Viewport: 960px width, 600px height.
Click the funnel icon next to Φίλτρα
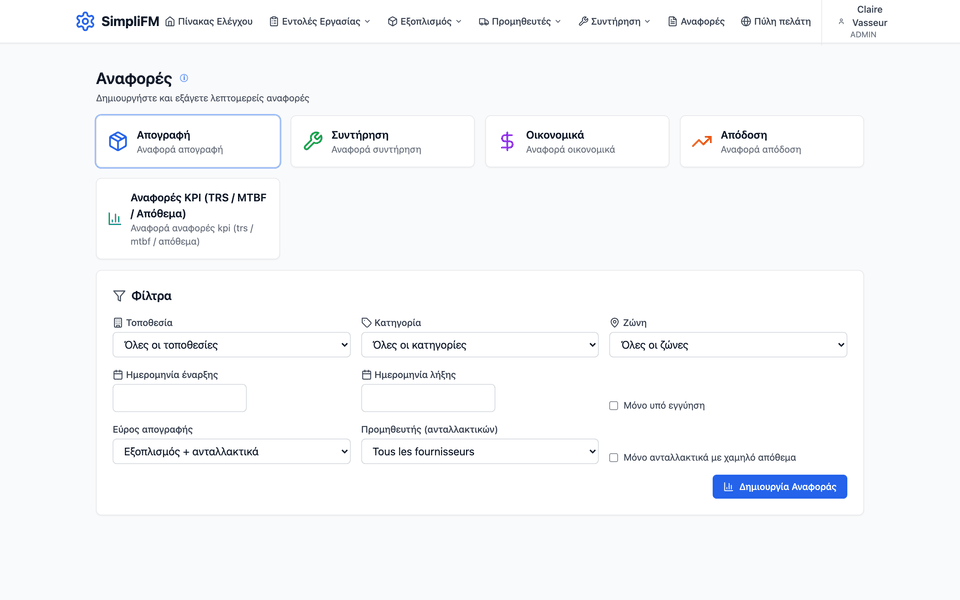119,296
